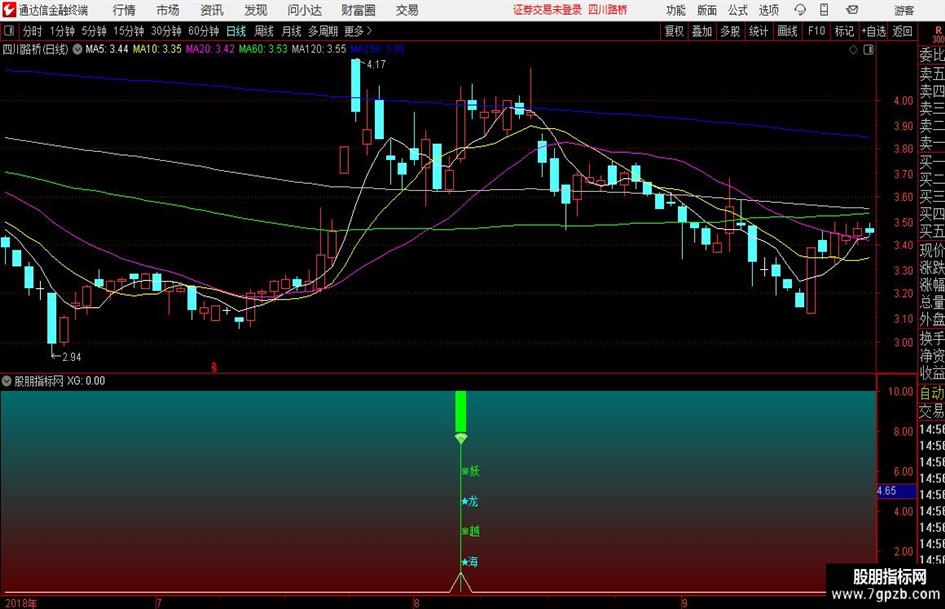
Task: Open the 市场 menu
Action: pyautogui.click(x=168, y=10)
